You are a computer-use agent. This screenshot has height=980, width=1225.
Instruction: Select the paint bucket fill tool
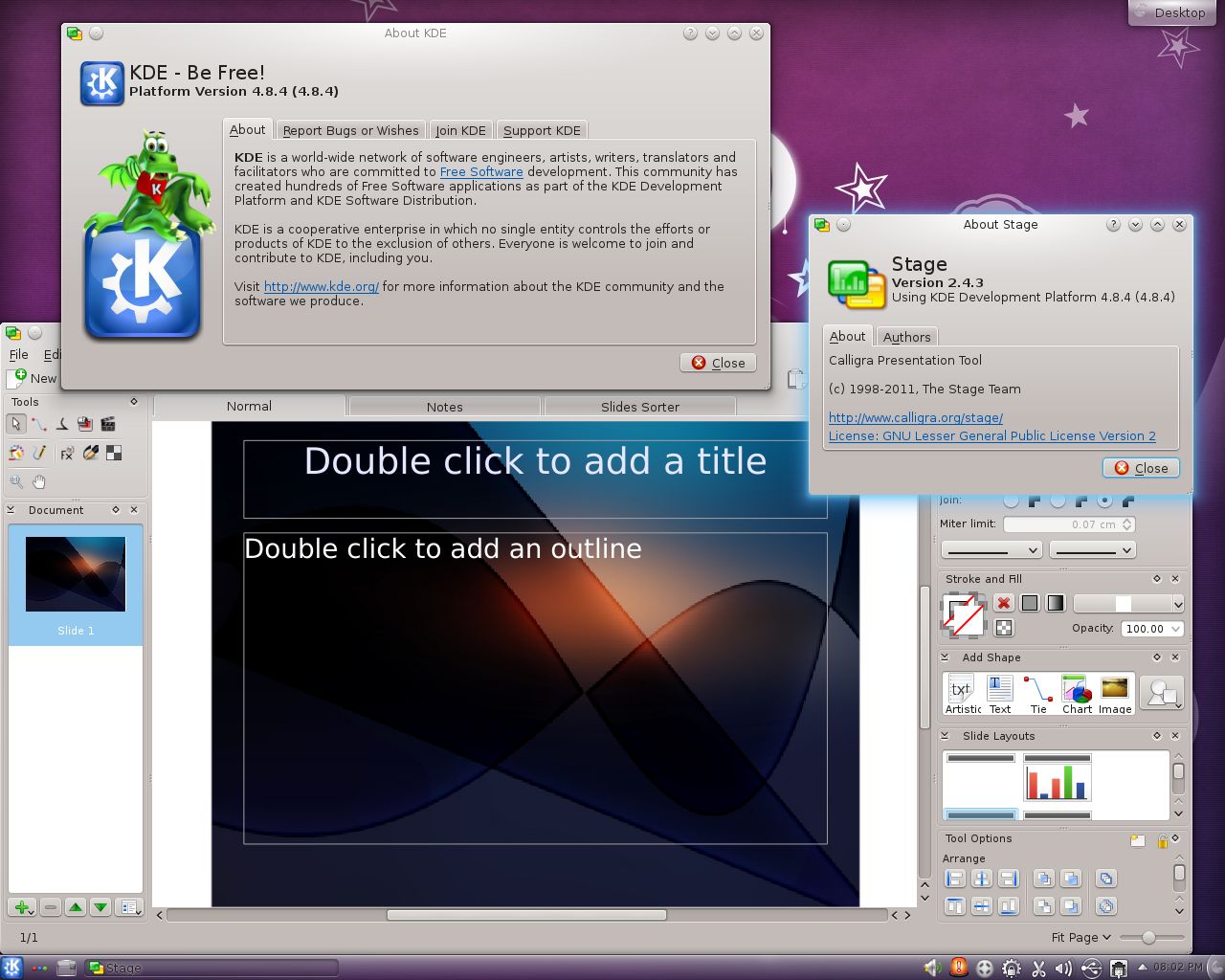16,453
